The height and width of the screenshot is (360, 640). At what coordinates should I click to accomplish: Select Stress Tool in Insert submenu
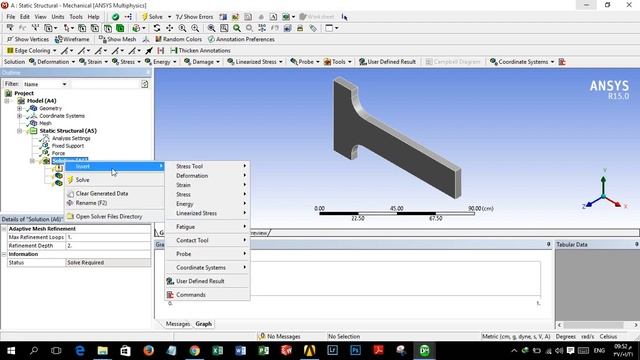[207, 166]
